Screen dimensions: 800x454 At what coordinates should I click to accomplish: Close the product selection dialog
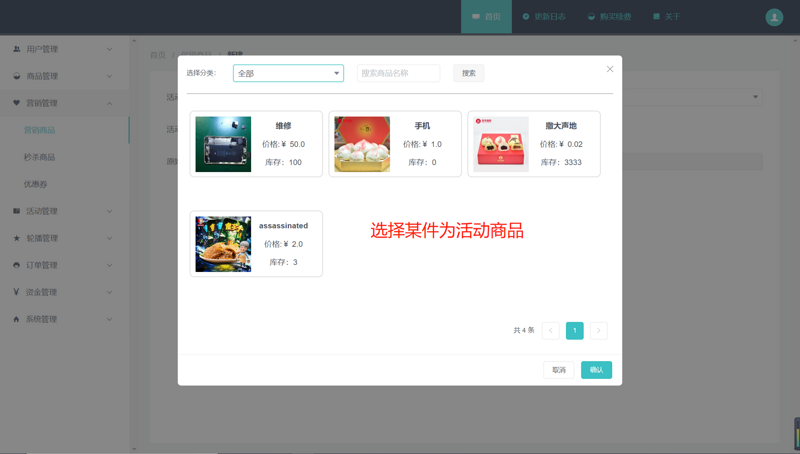pyautogui.click(x=610, y=69)
